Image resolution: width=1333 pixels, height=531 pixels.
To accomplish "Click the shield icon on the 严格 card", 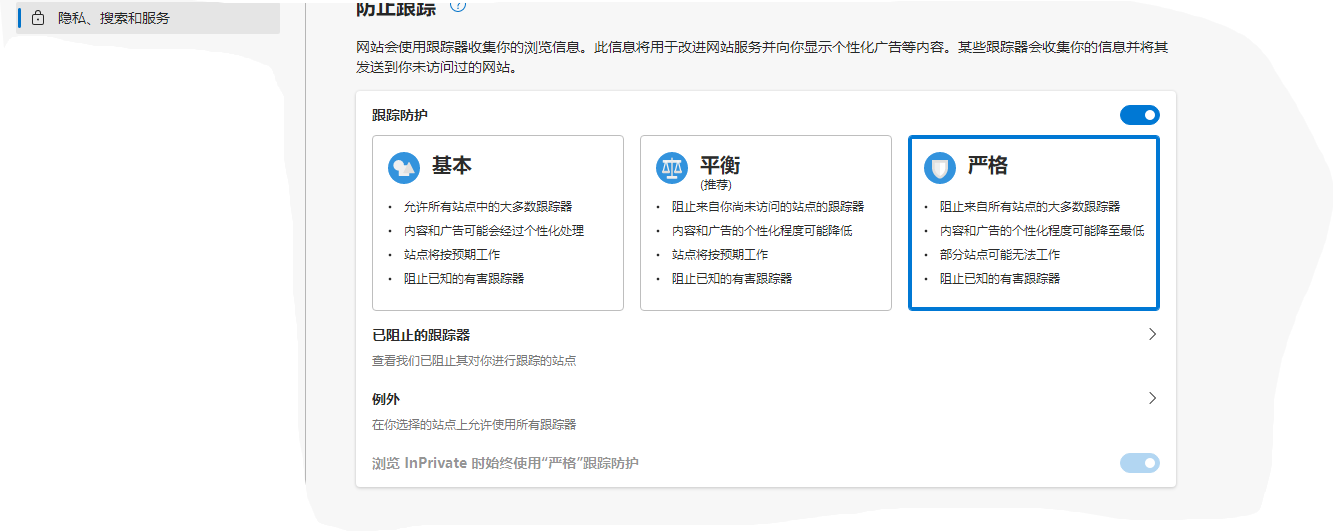I will pyautogui.click(x=940, y=167).
